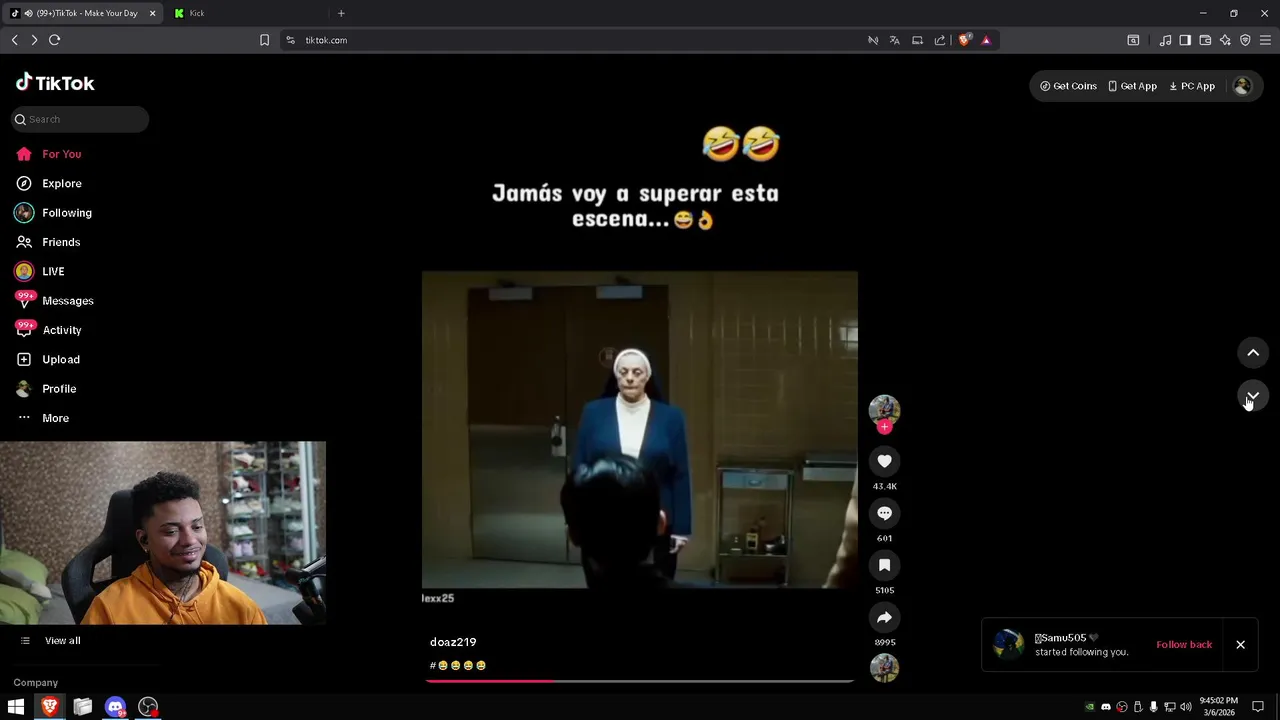Open the creator avatar beside the video
1280x720 pixels.
884,409
